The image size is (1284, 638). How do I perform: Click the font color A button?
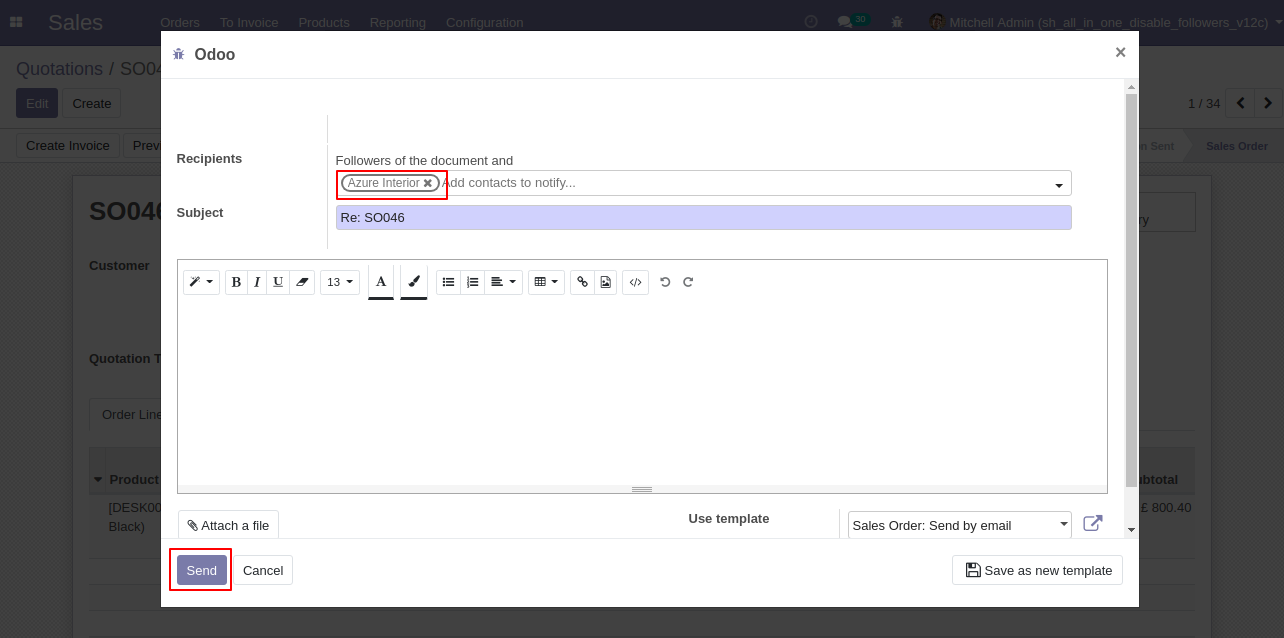[x=381, y=282]
